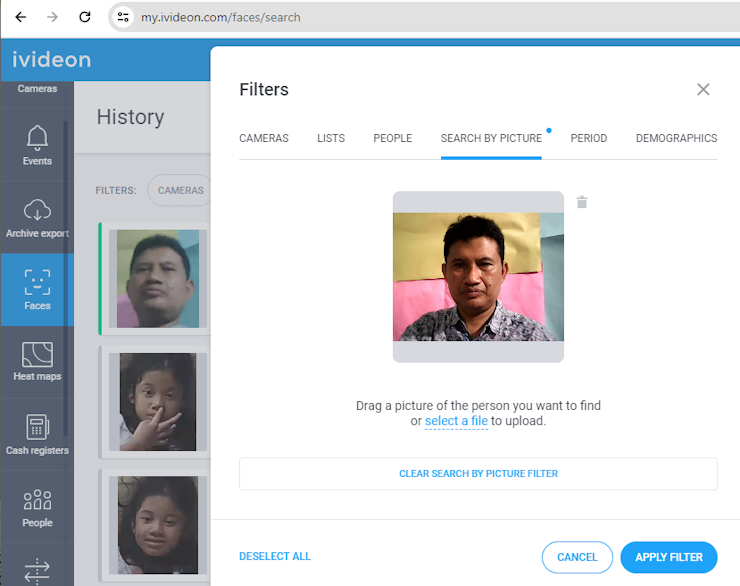Click the address bar URL
The image size is (740, 586).
pyautogui.click(x=220, y=17)
